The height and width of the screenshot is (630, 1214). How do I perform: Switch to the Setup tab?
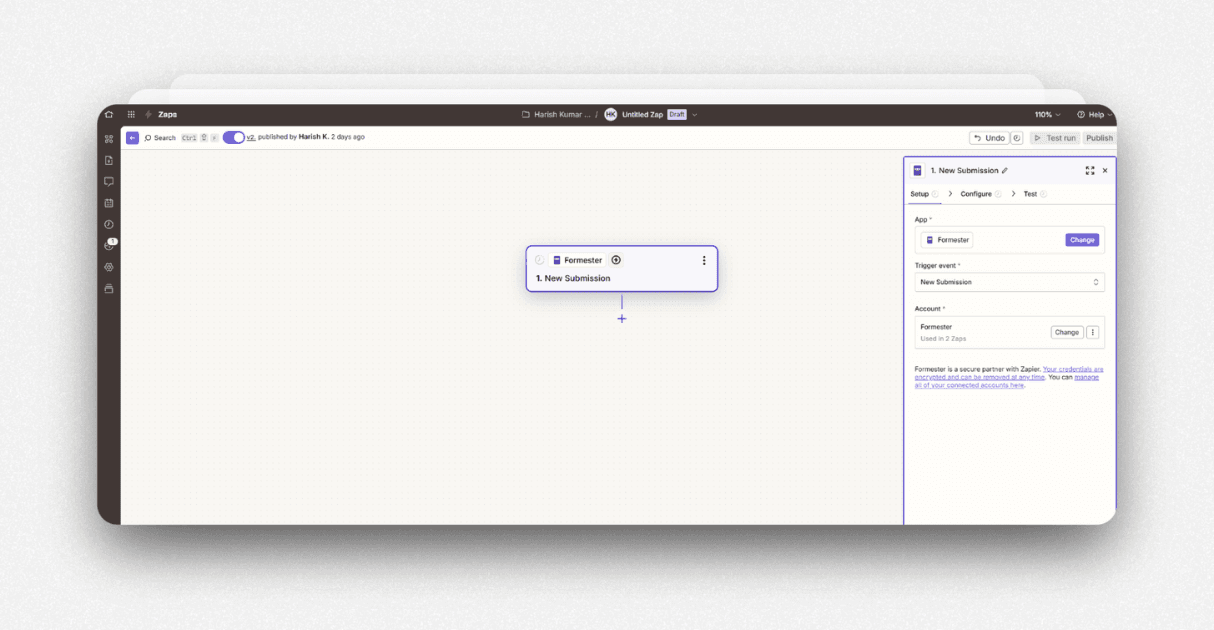(924, 194)
